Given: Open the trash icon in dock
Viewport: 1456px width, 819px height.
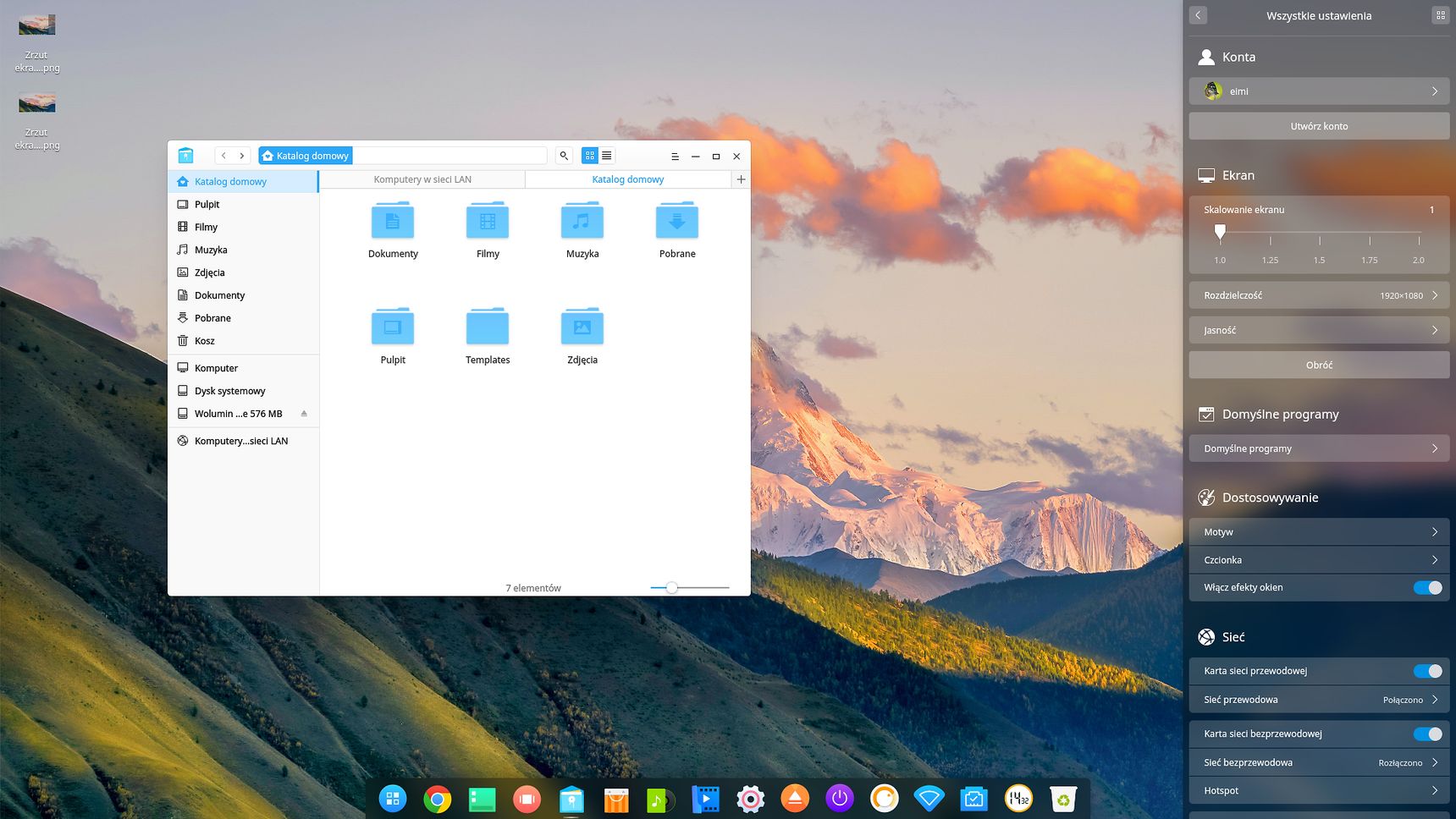Looking at the screenshot, I should 1063,799.
